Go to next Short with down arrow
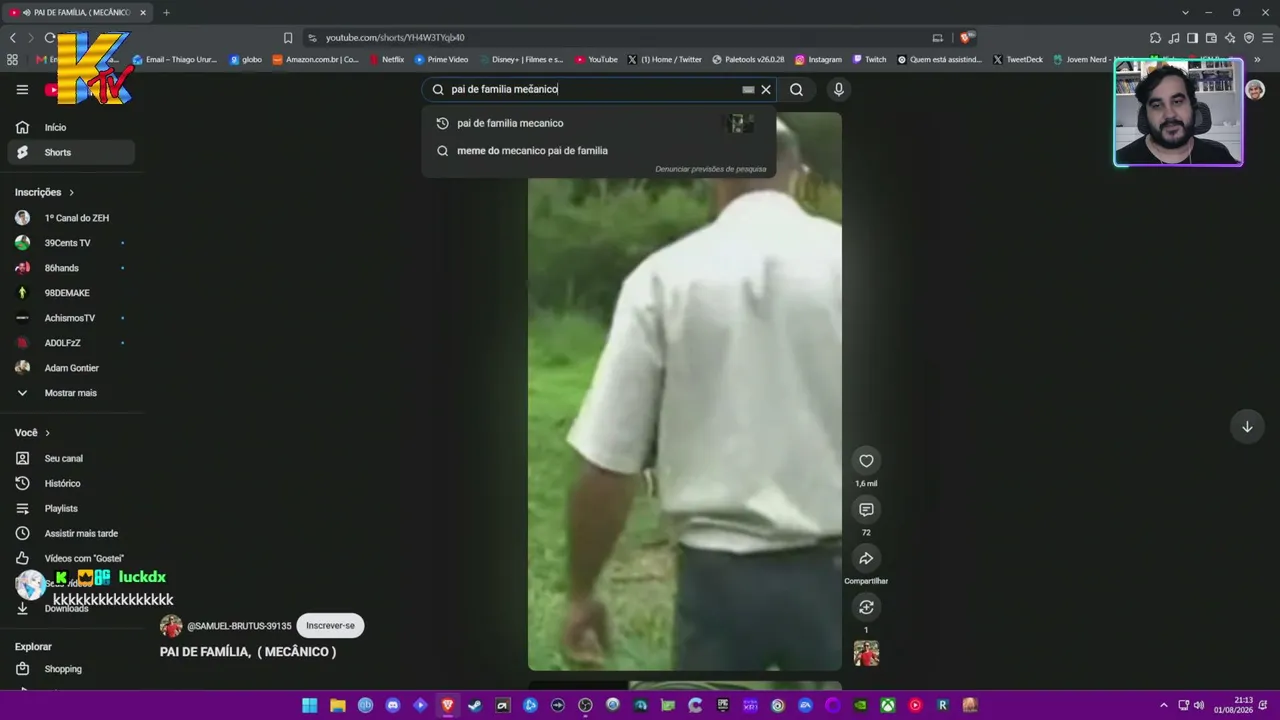 pos(1247,427)
